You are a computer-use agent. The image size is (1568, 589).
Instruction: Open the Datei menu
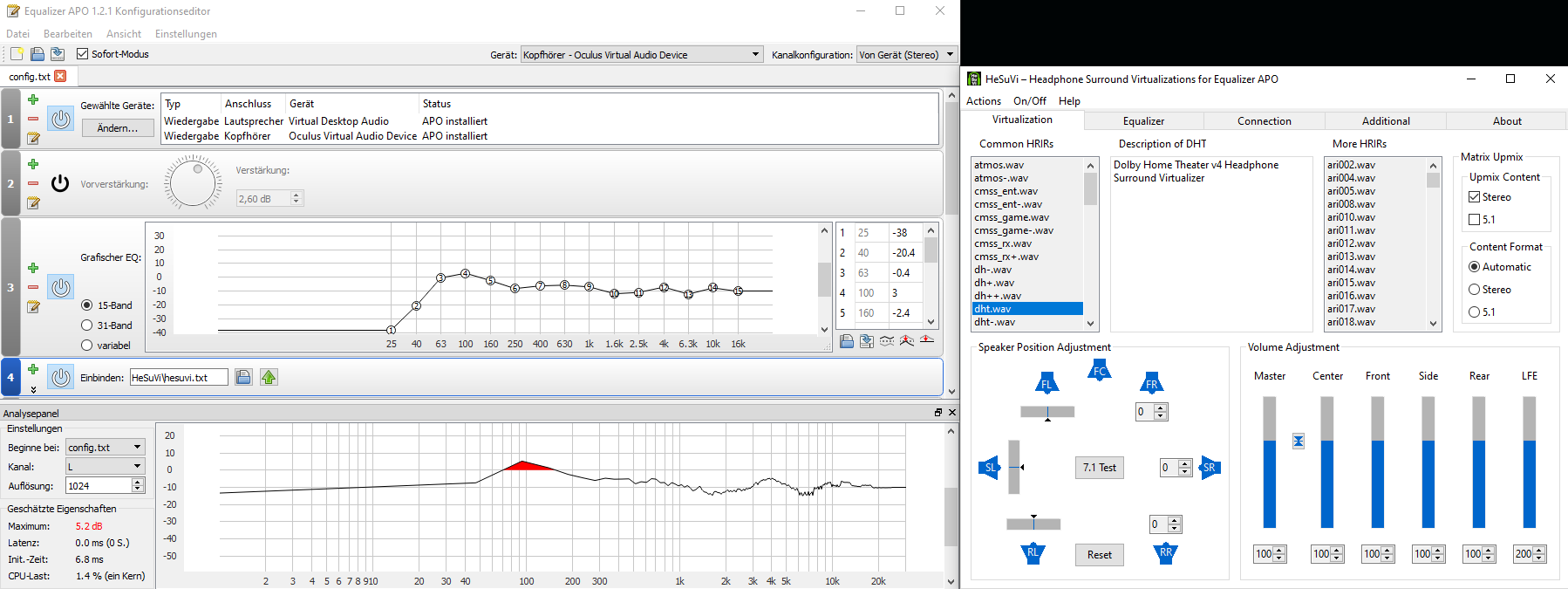[17, 34]
